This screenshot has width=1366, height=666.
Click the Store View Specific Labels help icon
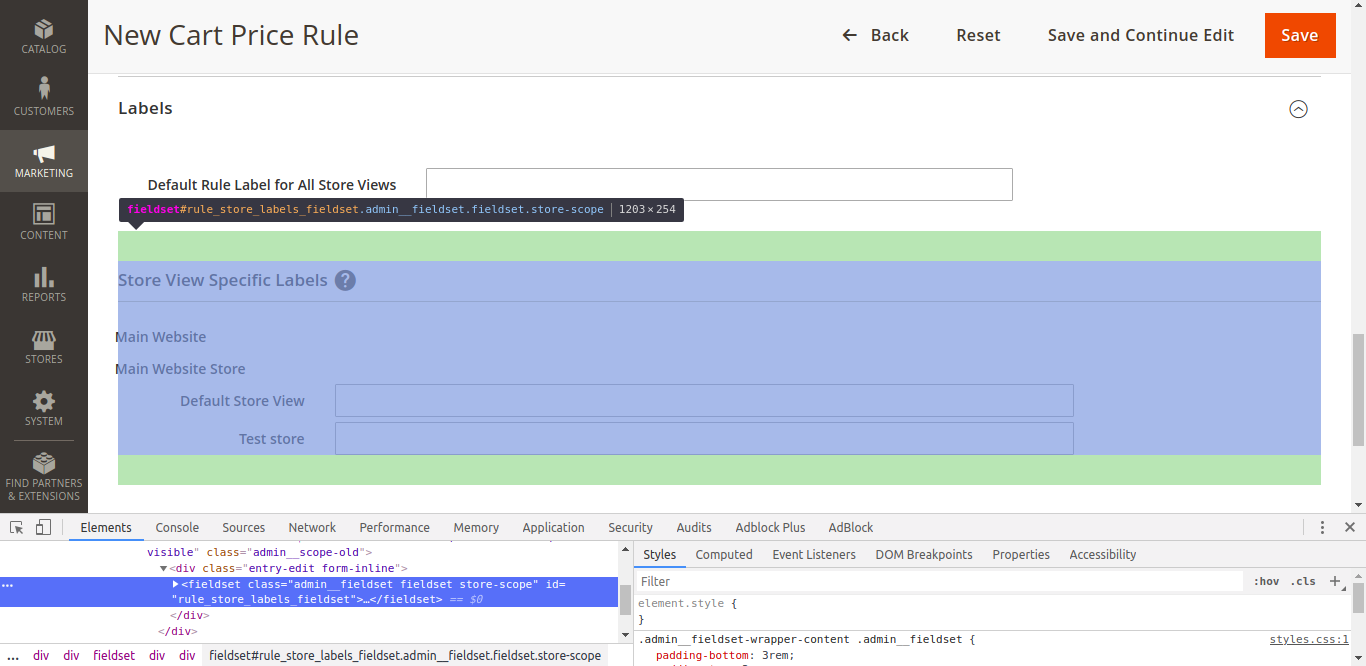point(345,280)
